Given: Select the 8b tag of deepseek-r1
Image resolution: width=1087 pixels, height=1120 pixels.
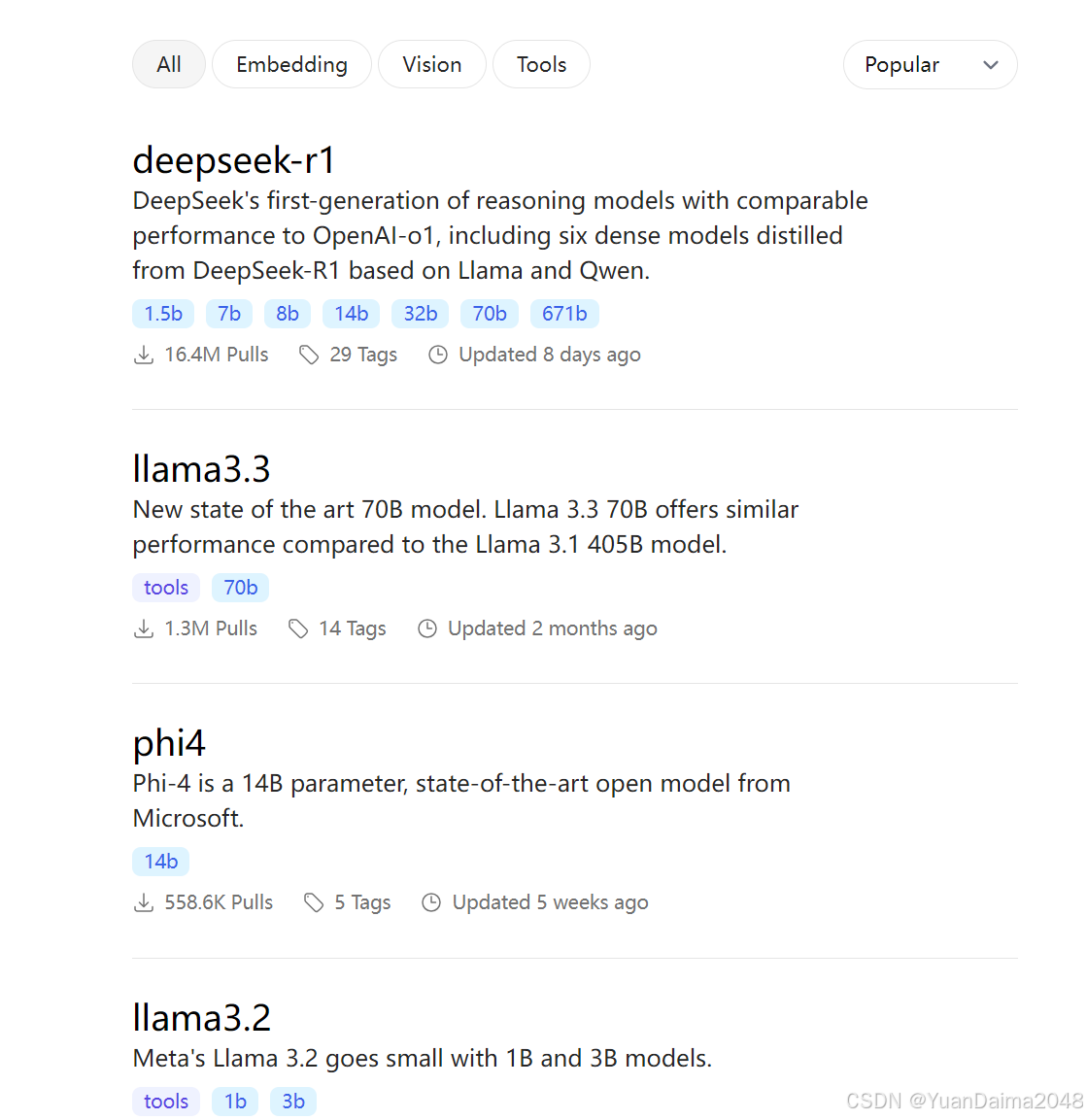Looking at the screenshot, I should [x=288, y=314].
